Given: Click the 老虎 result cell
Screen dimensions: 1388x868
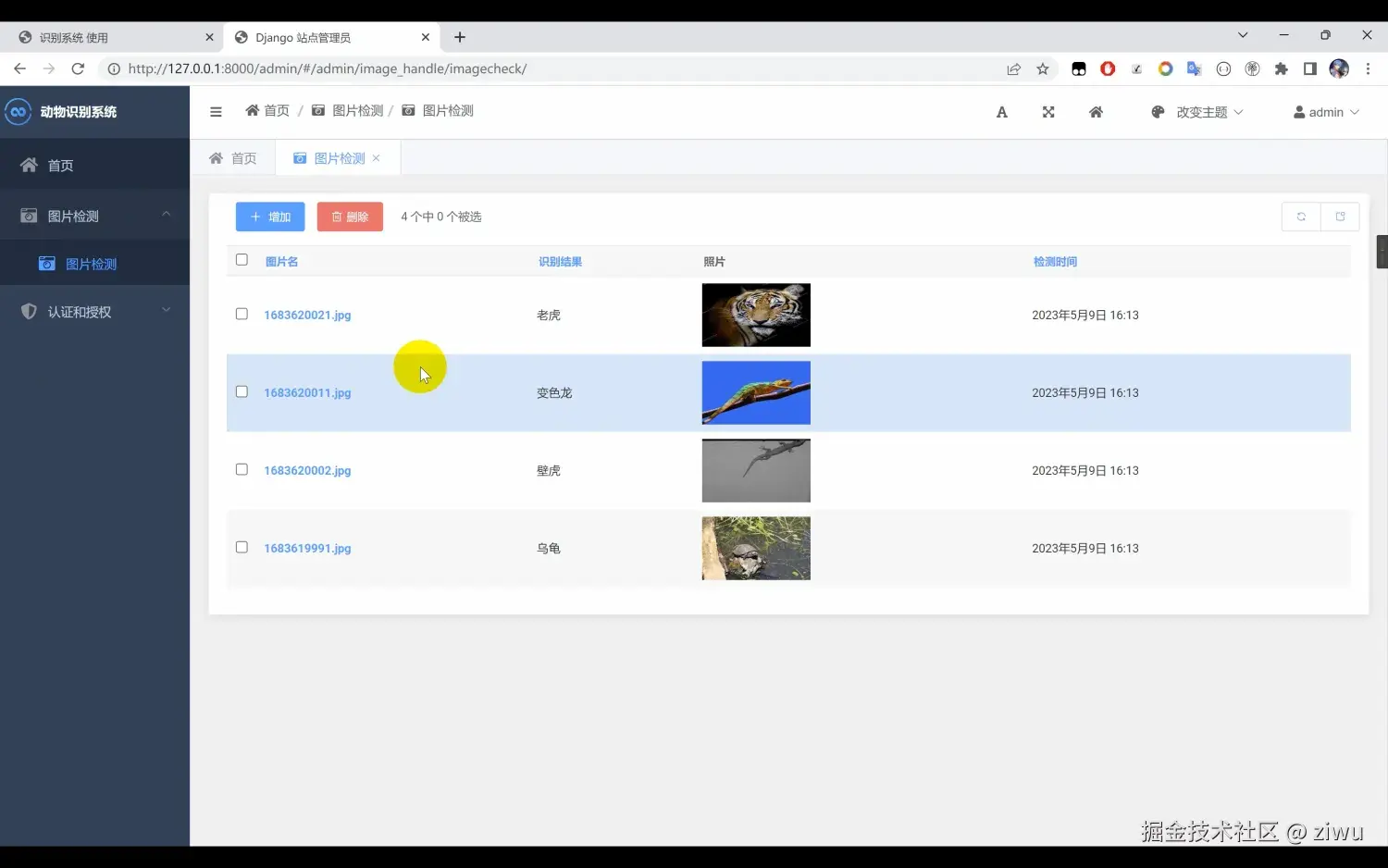Looking at the screenshot, I should (549, 316).
